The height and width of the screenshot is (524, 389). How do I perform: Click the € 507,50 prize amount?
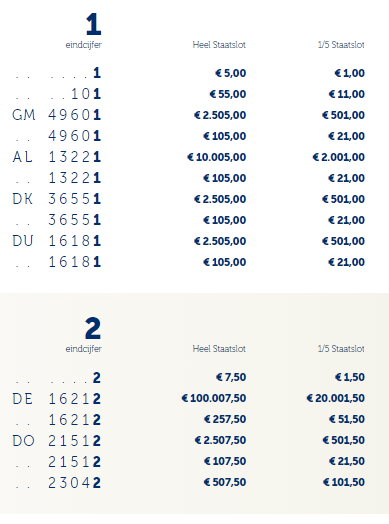tap(225, 482)
